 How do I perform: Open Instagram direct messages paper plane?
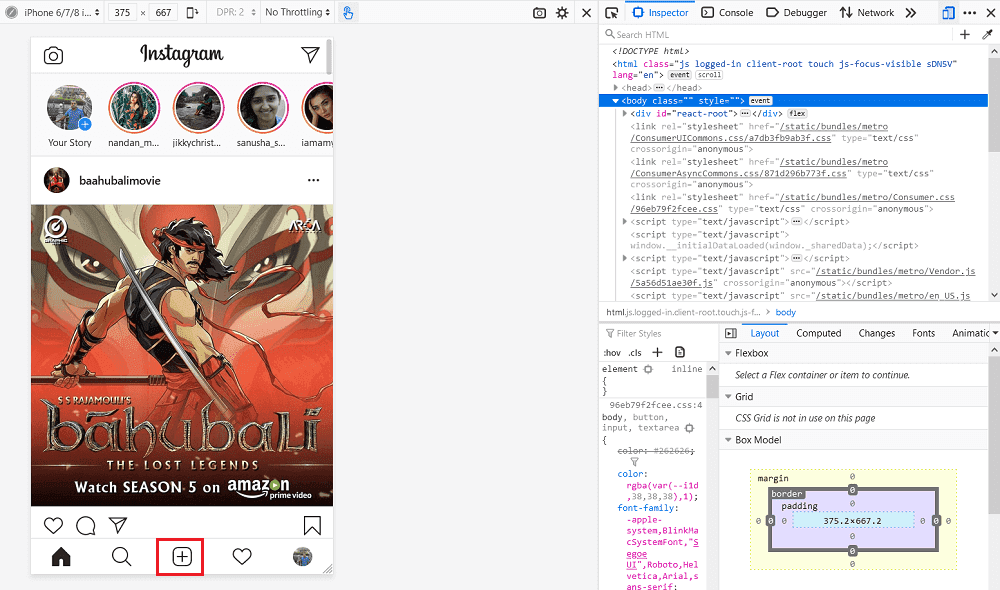click(x=310, y=55)
